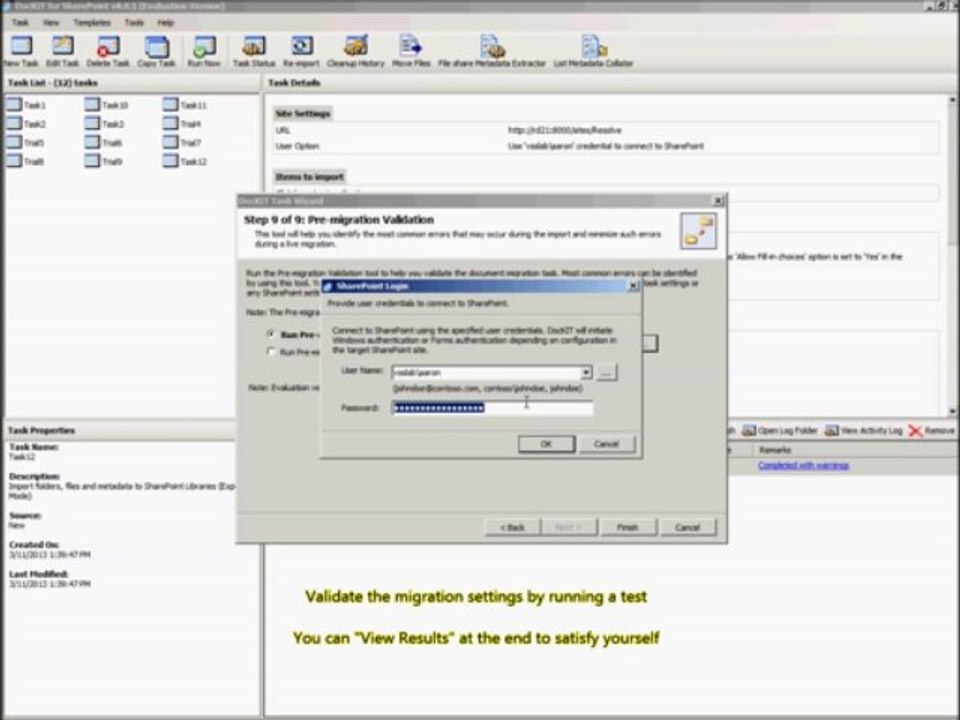Click the Site Settings section header
Screen dimensions: 960x720
coord(302,113)
